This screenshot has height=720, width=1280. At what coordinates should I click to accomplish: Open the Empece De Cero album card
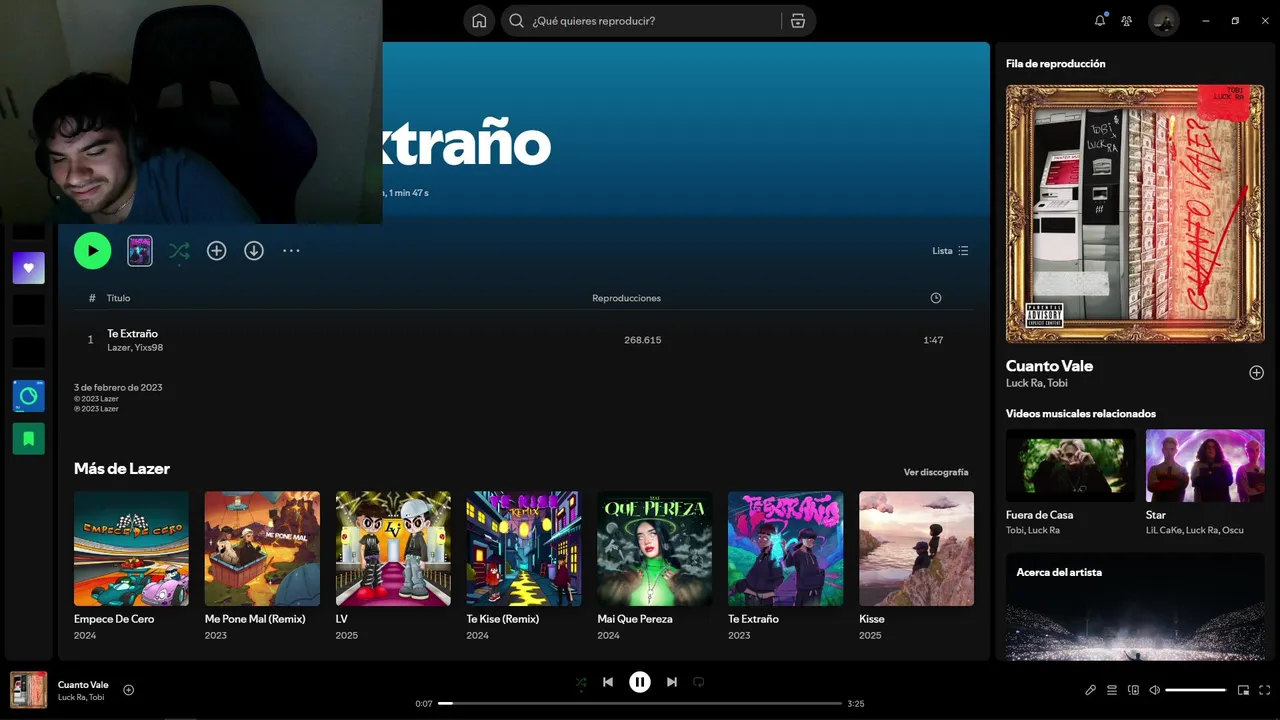(x=131, y=566)
